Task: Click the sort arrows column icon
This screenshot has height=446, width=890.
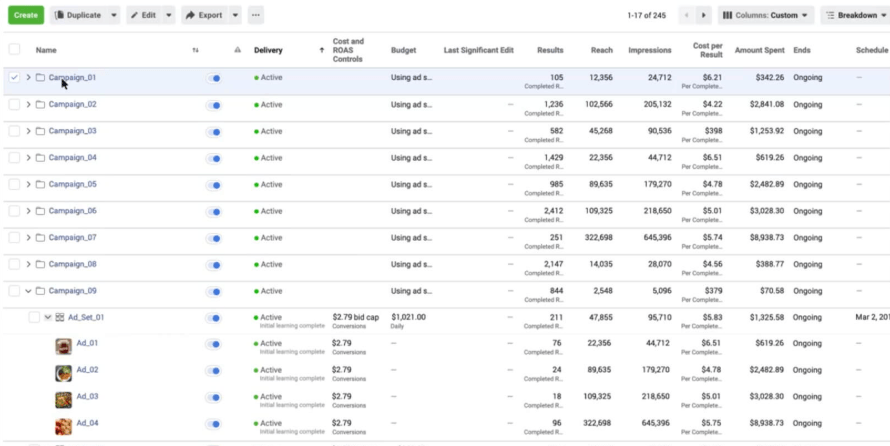Action: (x=195, y=50)
